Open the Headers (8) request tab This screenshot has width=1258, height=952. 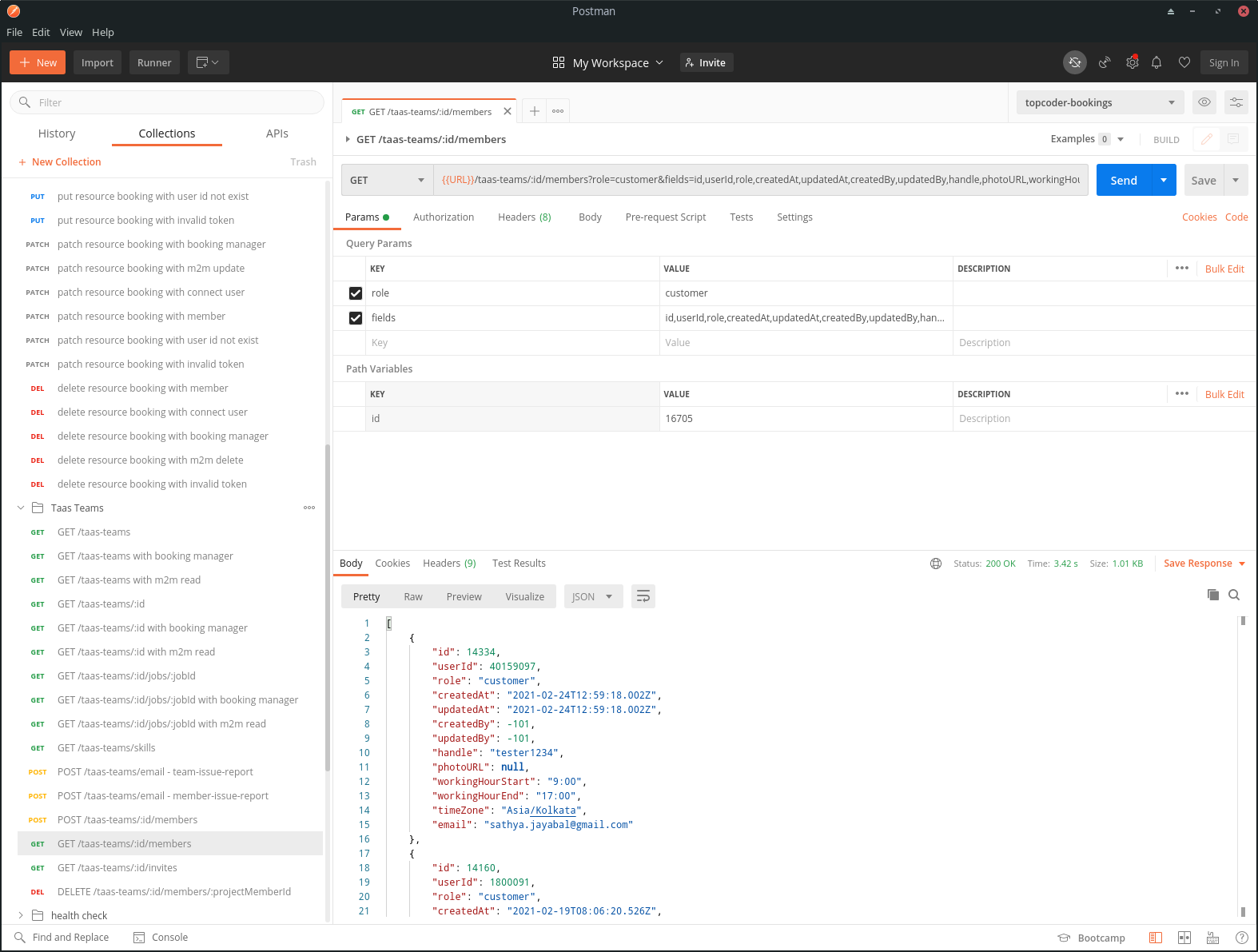524,217
